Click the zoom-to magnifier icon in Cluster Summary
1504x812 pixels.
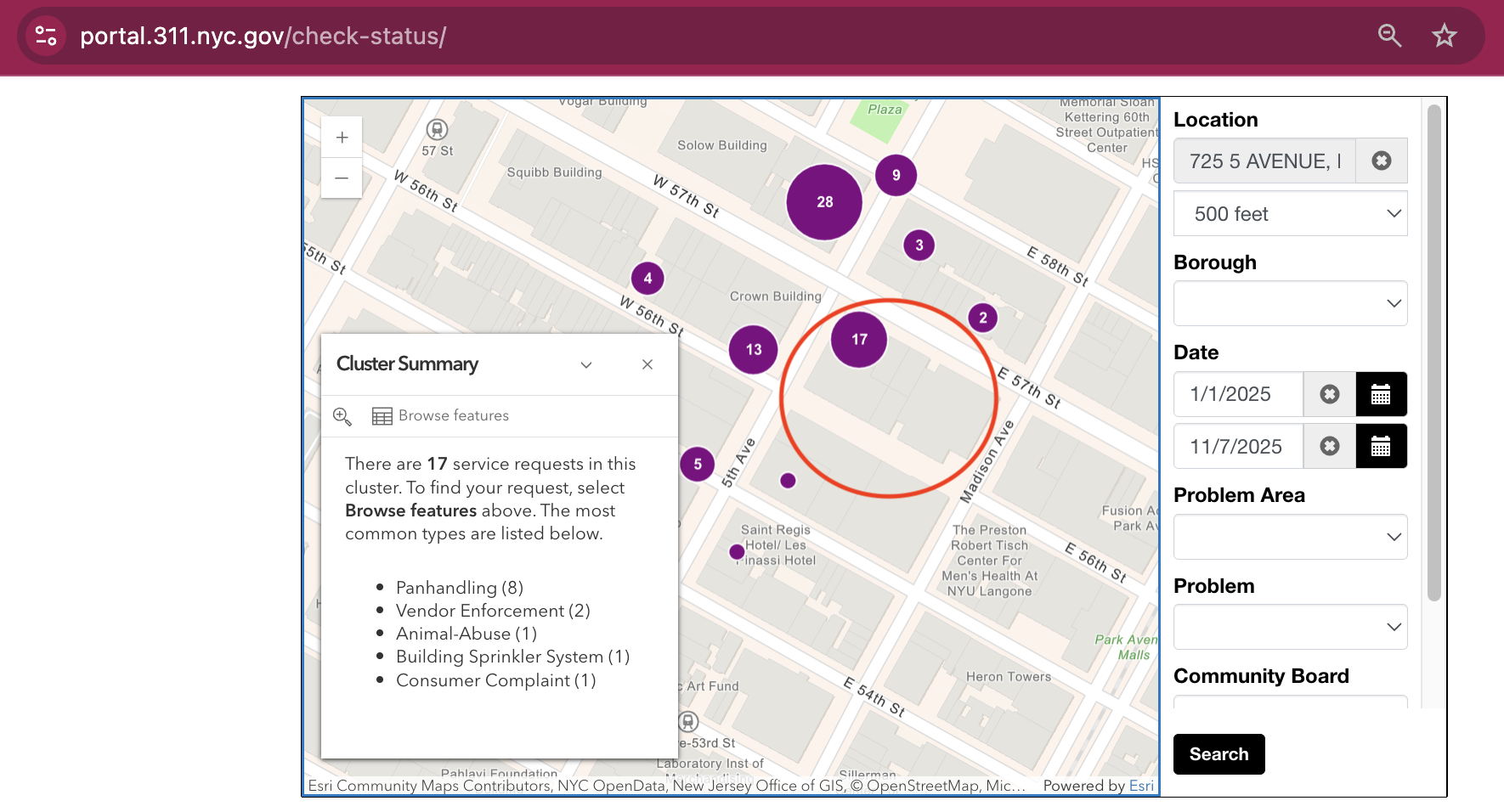coord(342,416)
